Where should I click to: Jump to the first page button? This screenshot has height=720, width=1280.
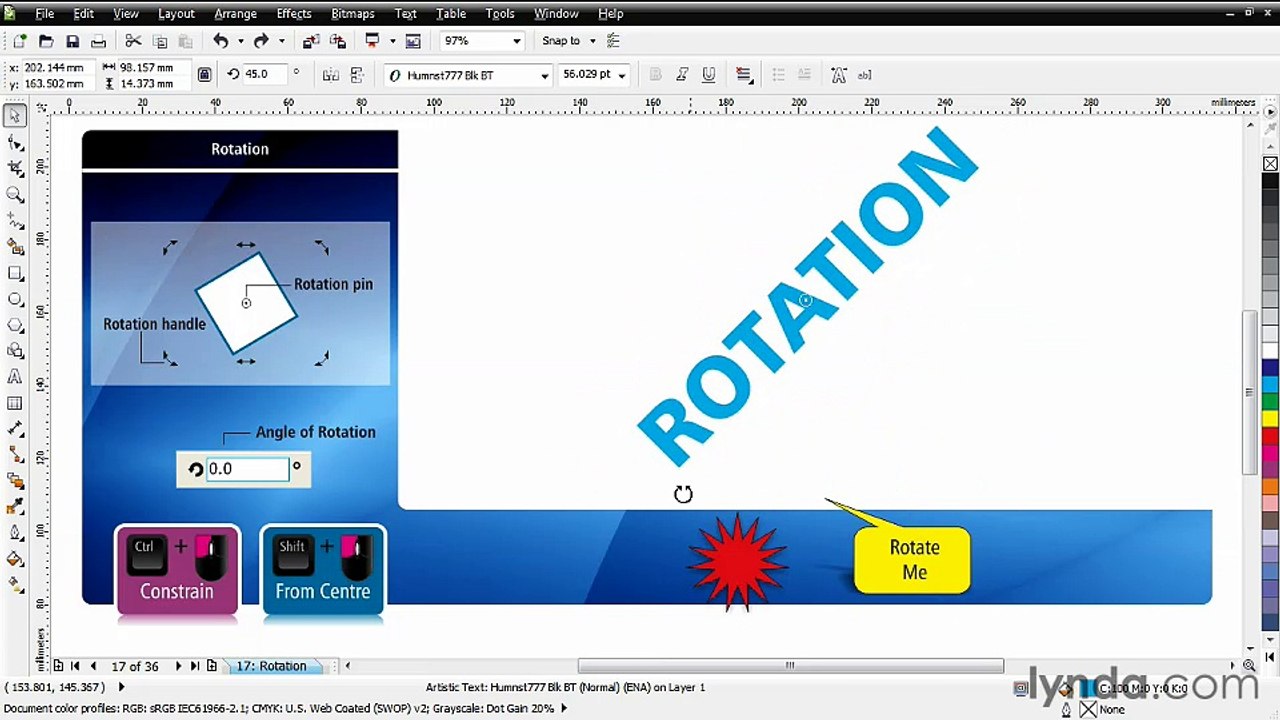point(76,666)
